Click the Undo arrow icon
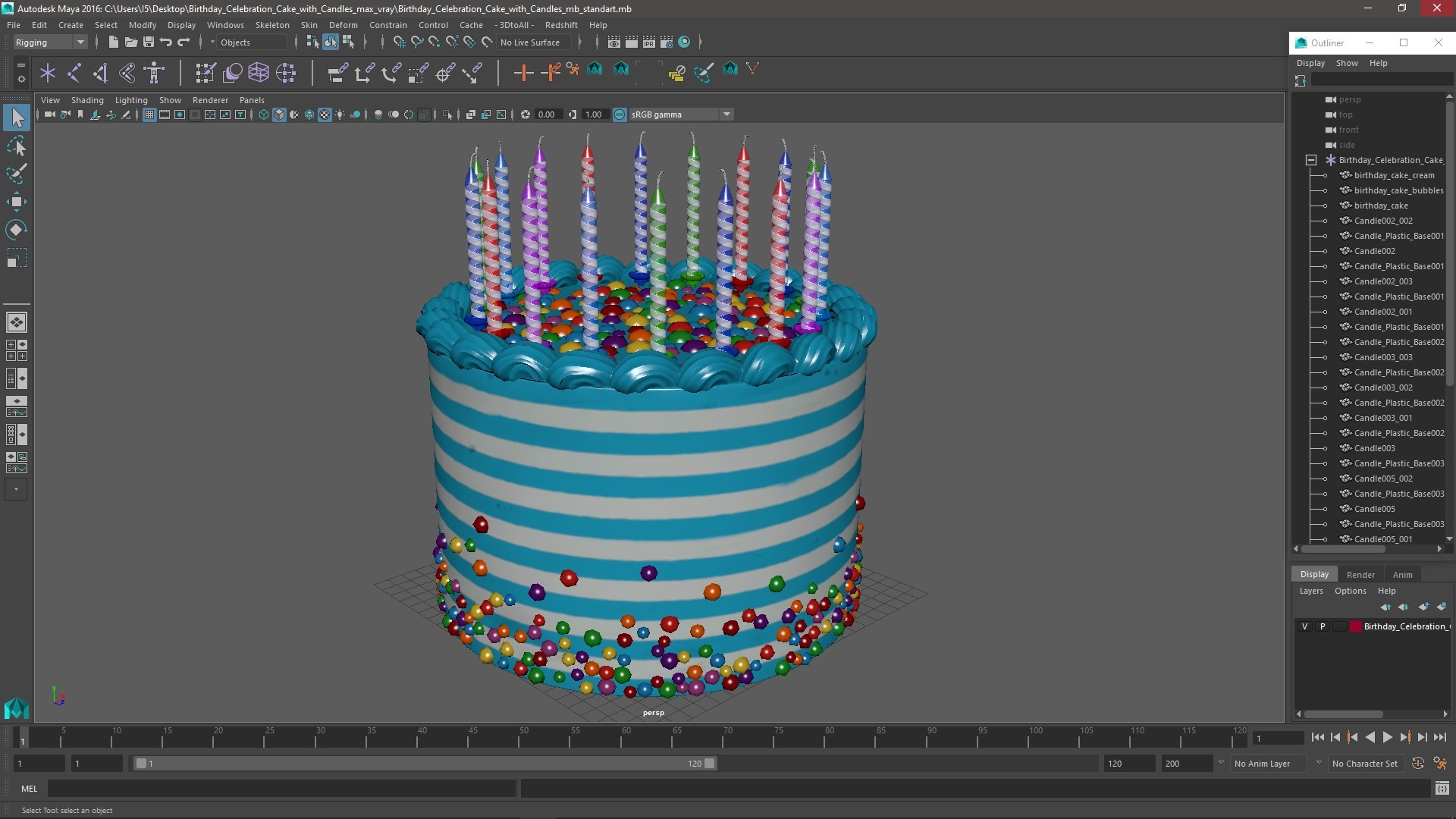Viewport: 1456px width, 819px height. tap(166, 42)
